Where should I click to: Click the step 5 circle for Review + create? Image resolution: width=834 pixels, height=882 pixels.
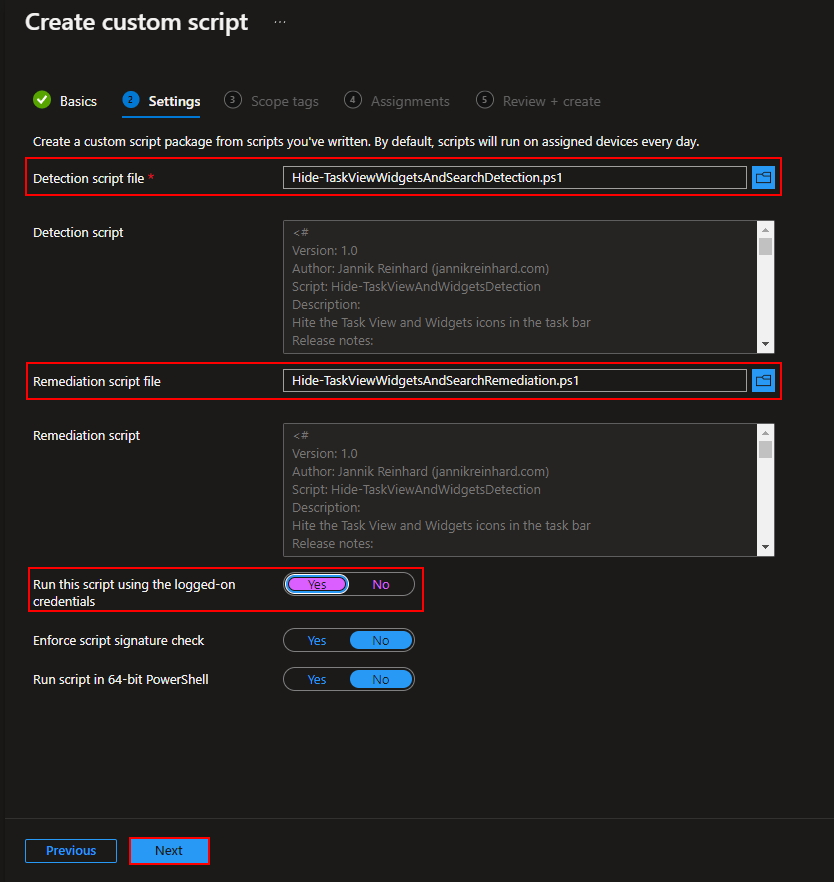(x=485, y=100)
